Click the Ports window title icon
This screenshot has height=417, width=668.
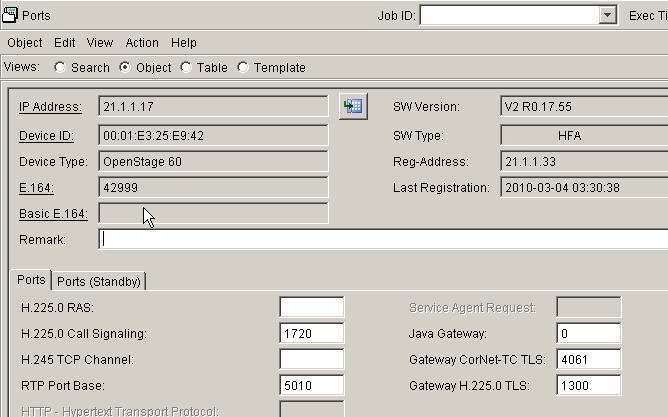click(9, 15)
